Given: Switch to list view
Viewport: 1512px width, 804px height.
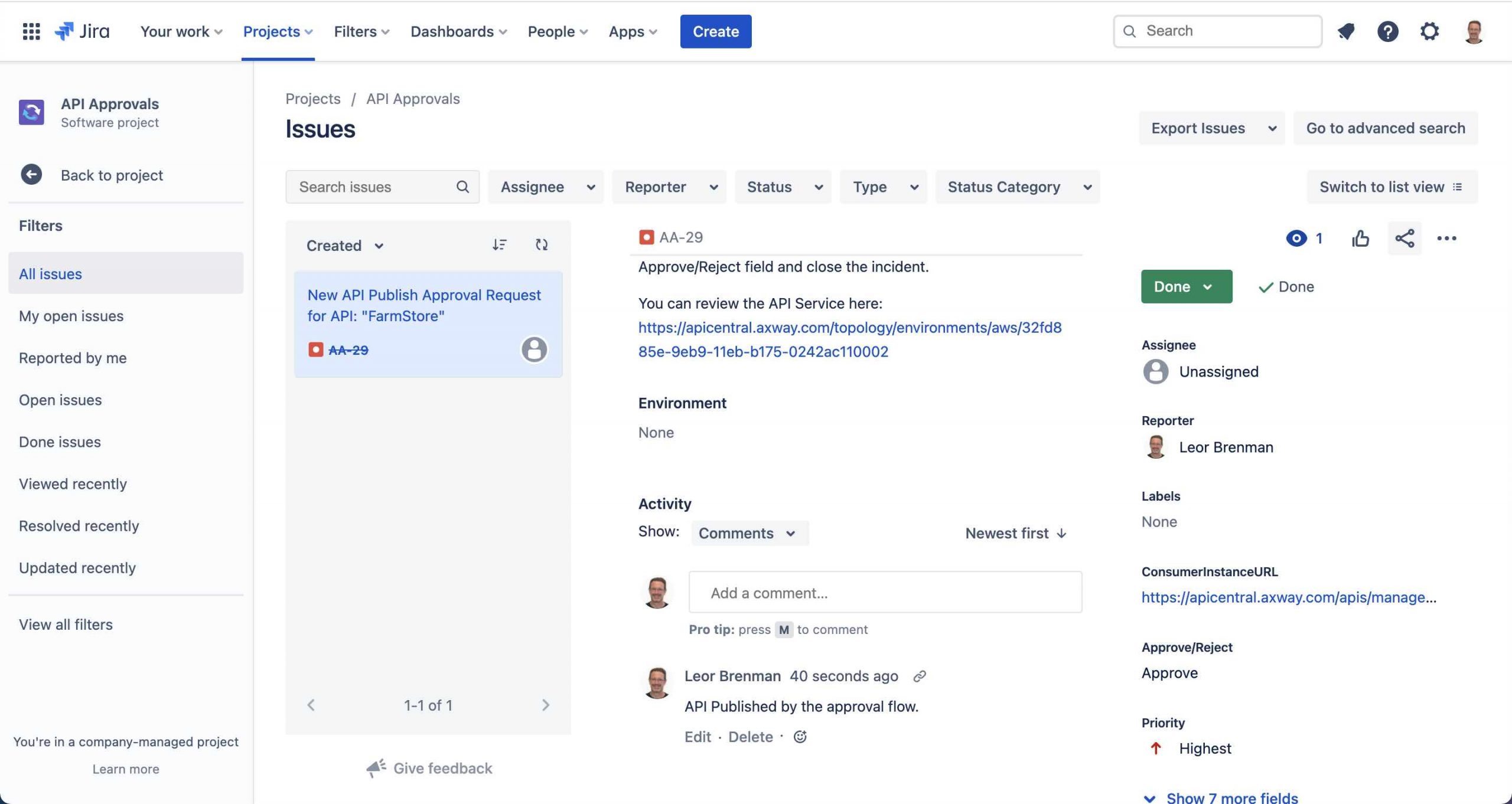Looking at the screenshot, I should pyautogui.click(x=1392, y=187).
